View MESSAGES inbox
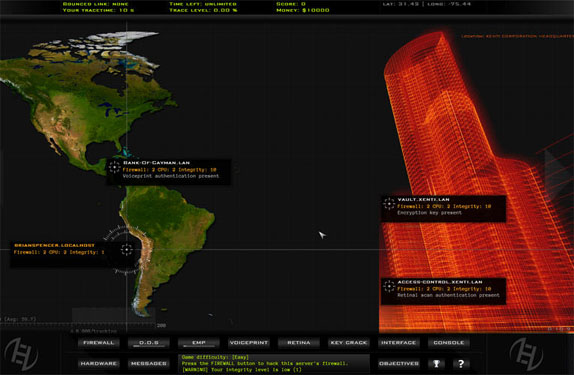The image size is (574, 375). coord(149,364)
